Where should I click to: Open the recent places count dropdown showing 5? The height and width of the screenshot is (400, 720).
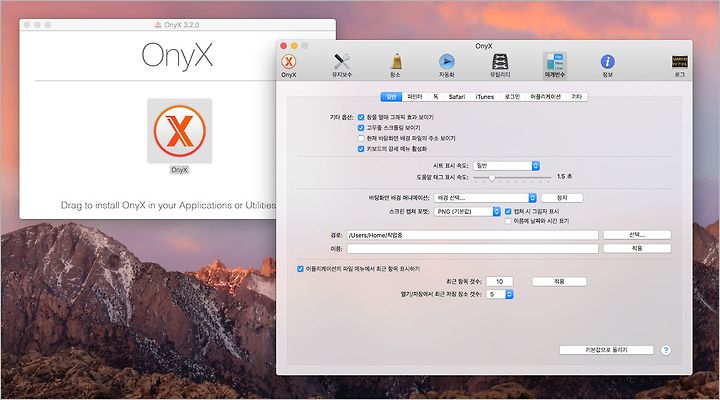[500, 294]
